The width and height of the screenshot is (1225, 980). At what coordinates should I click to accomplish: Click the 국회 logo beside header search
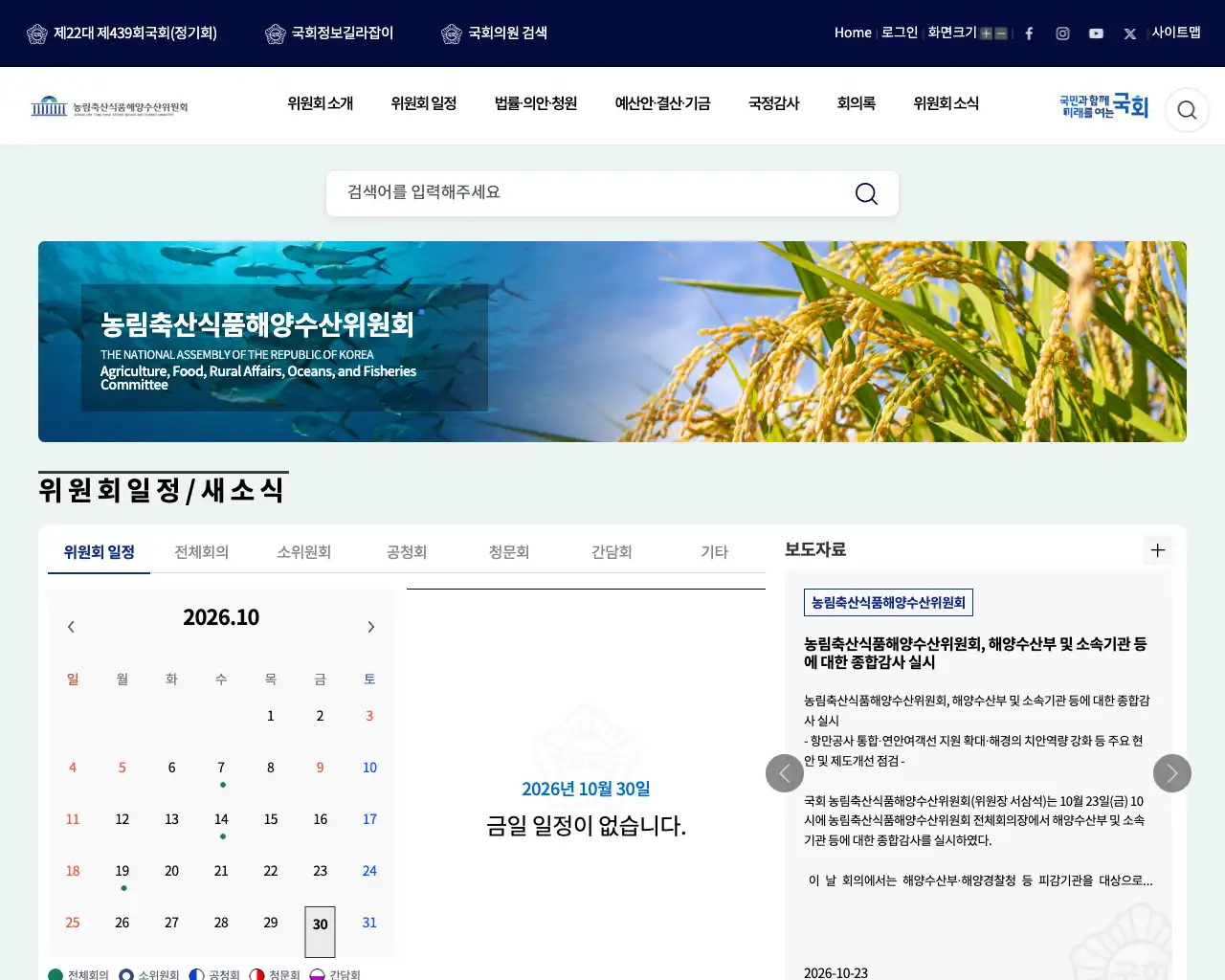(1104, 106)
